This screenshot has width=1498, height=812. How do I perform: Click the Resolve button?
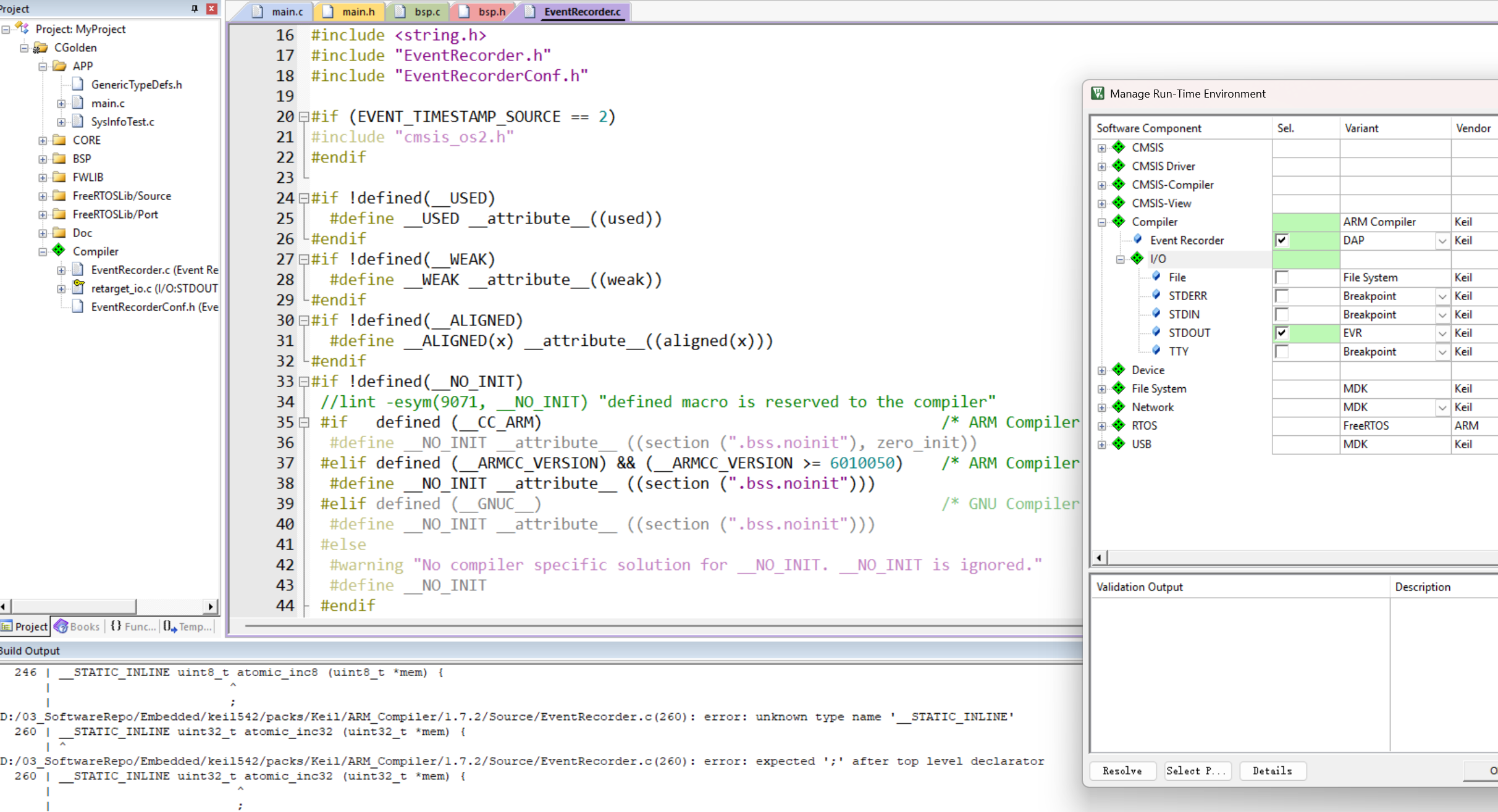click(1122, 771)
